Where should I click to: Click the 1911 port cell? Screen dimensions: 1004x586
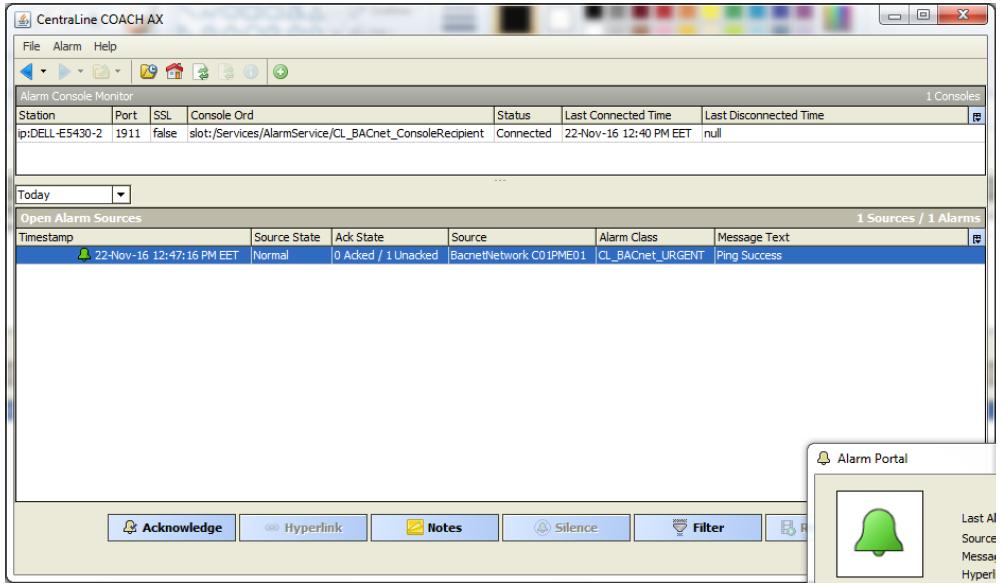[131, 133]
